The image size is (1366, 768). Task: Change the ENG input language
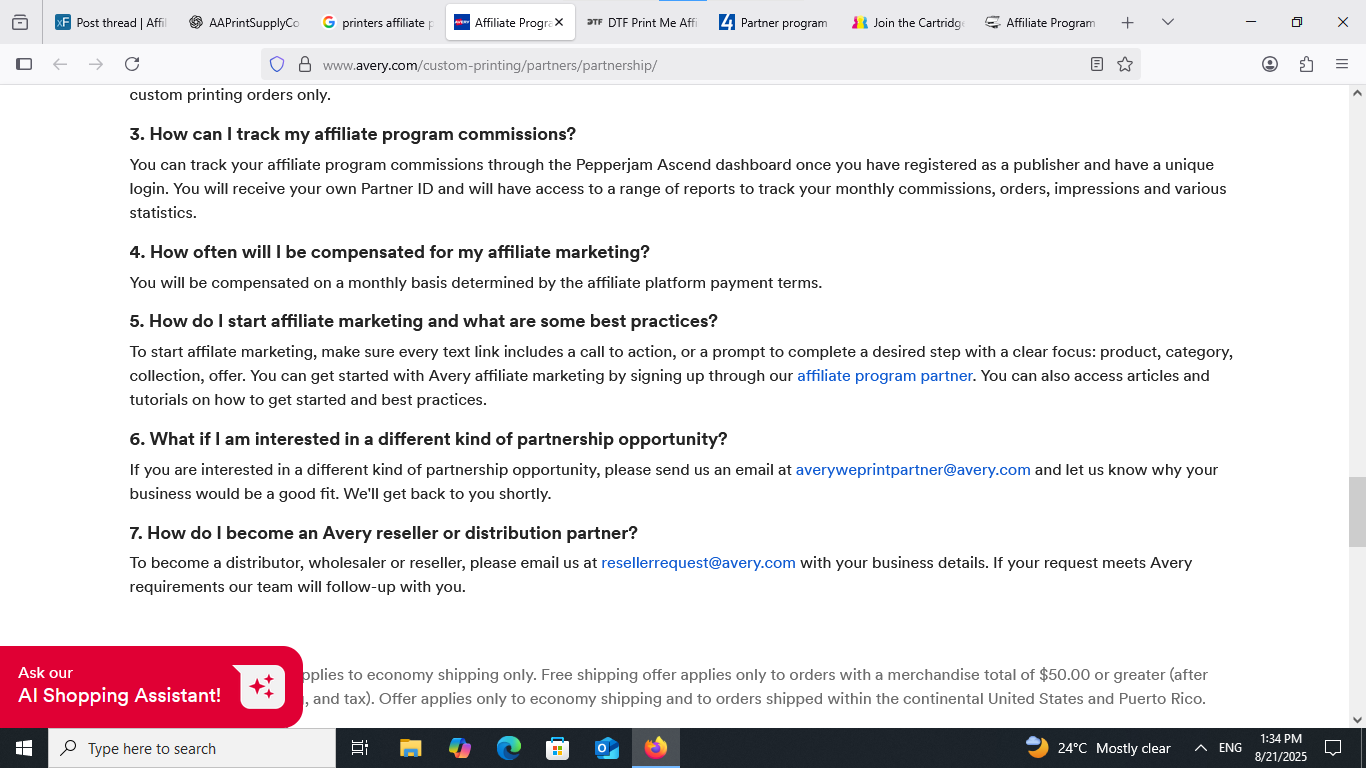1230,748
